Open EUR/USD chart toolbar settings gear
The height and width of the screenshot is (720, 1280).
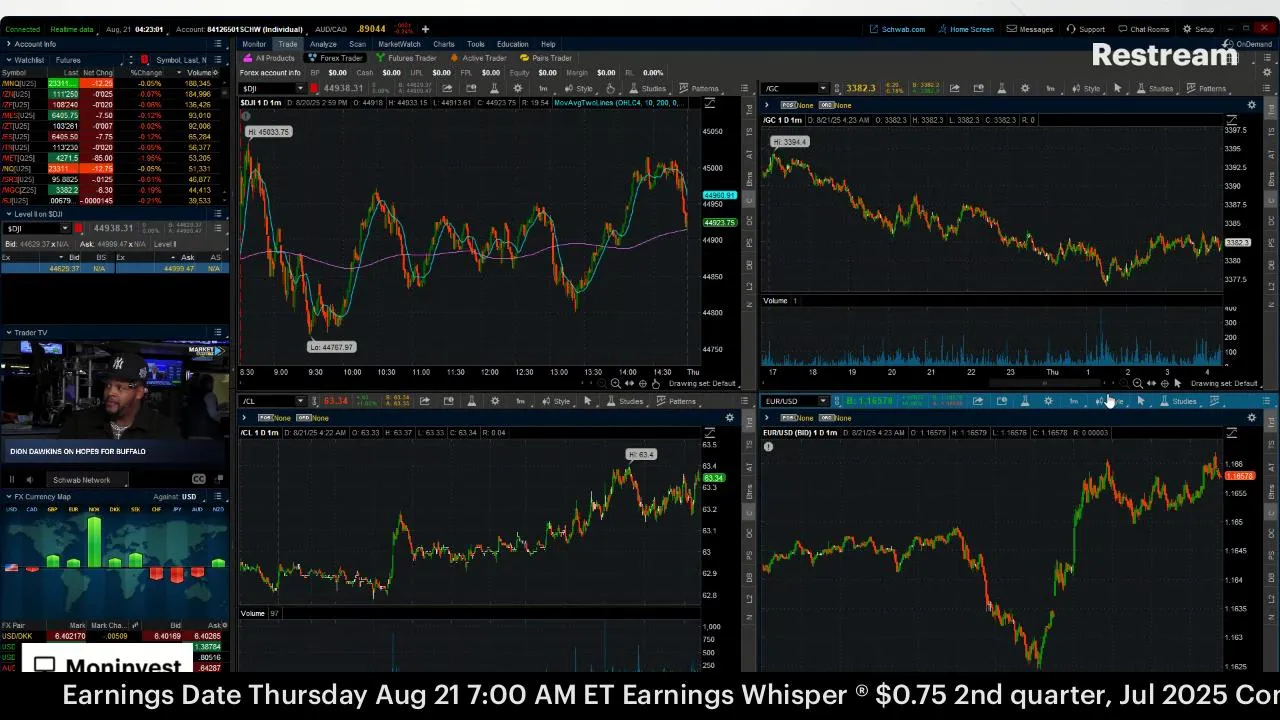[x=1048, y=401]
